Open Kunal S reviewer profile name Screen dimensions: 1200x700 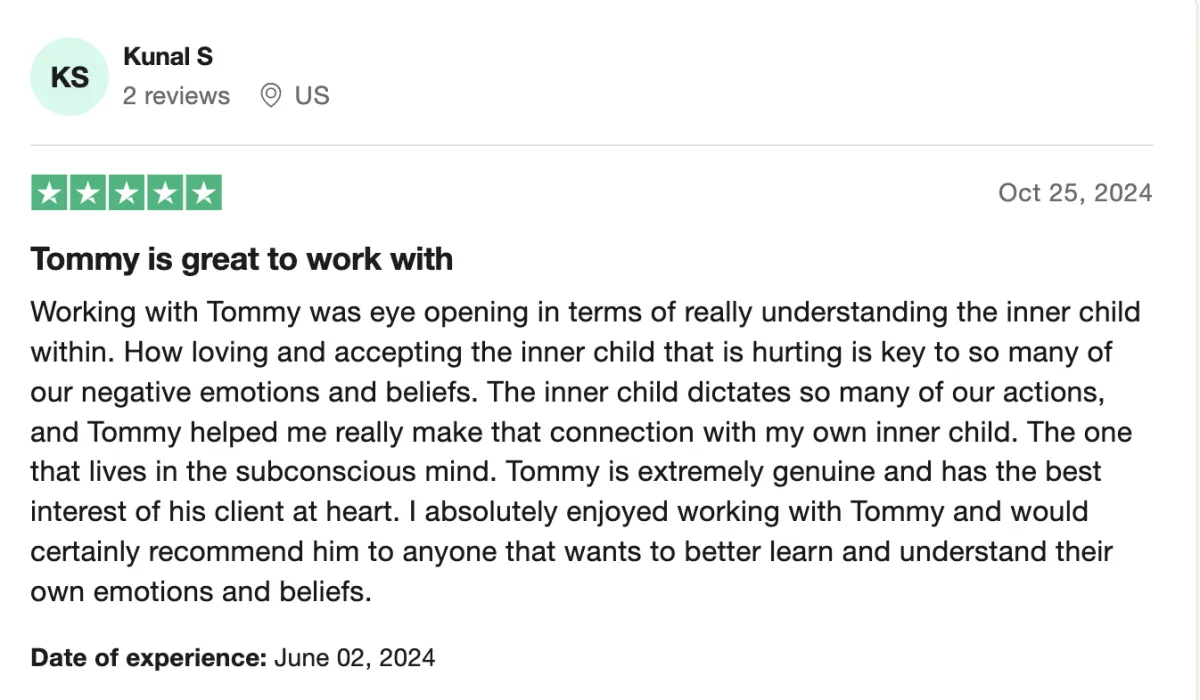(x=168, y=57)
